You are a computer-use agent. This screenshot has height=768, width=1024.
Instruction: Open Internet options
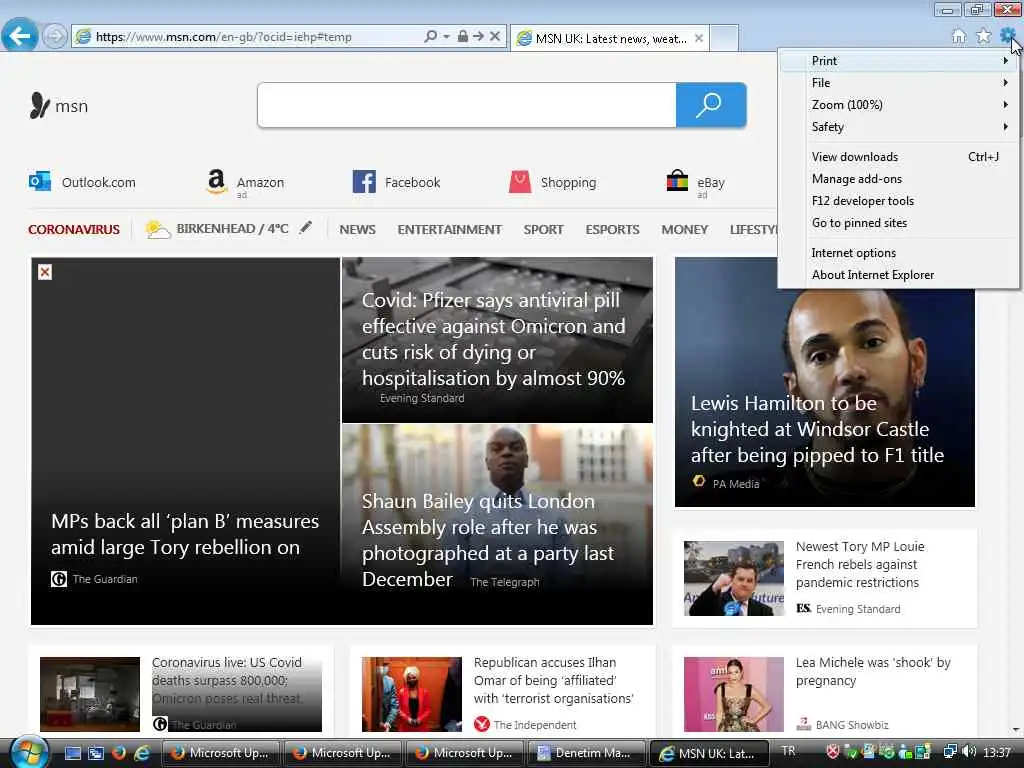[x=899, y=253]
